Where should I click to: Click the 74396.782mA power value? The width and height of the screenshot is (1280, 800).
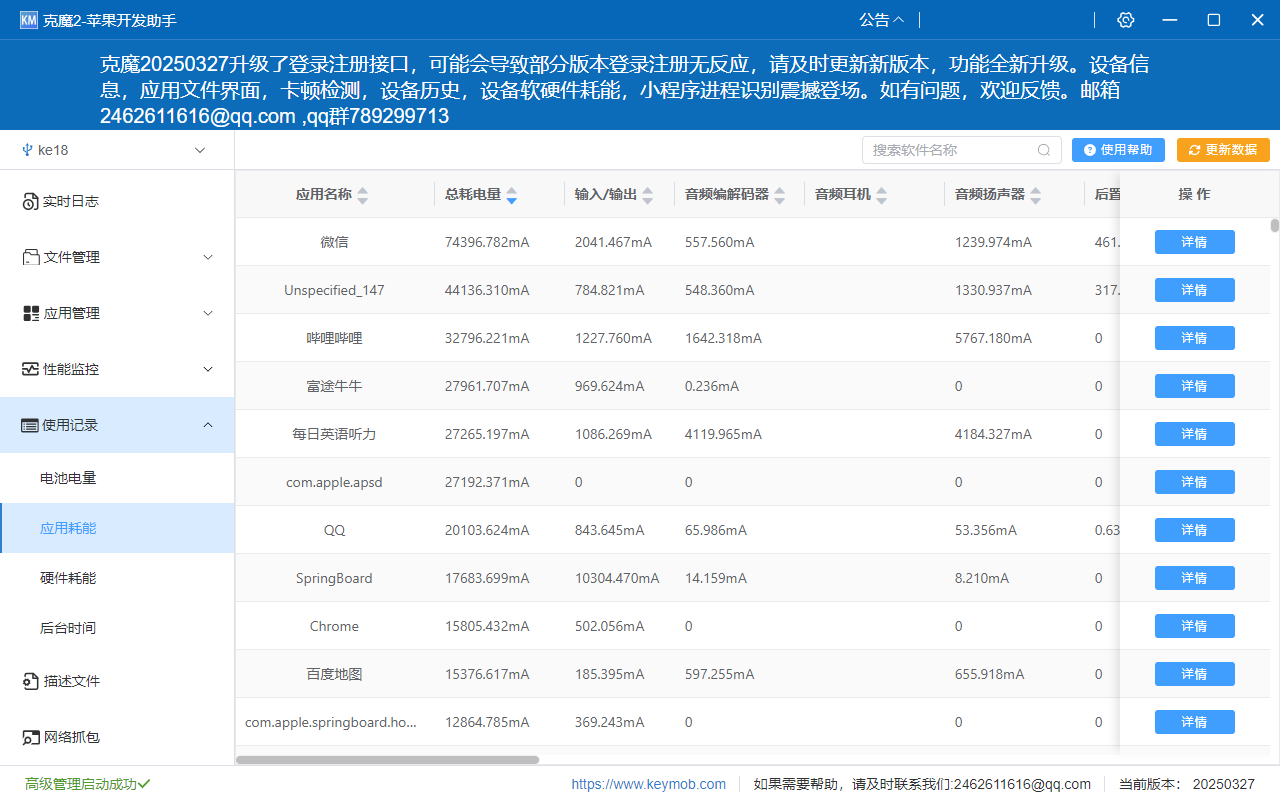click(x=487, y=242)
